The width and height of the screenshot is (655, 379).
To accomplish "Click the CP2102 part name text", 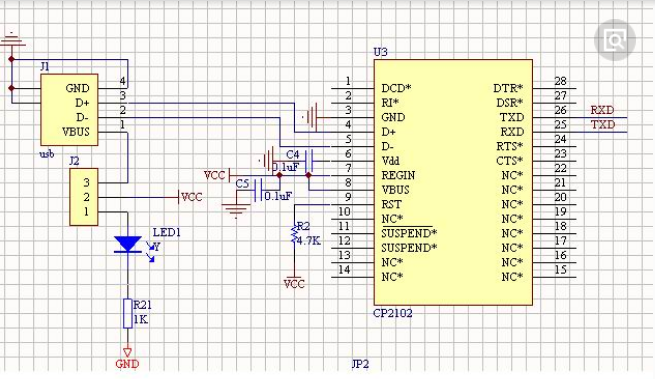I will coord(393,313).
